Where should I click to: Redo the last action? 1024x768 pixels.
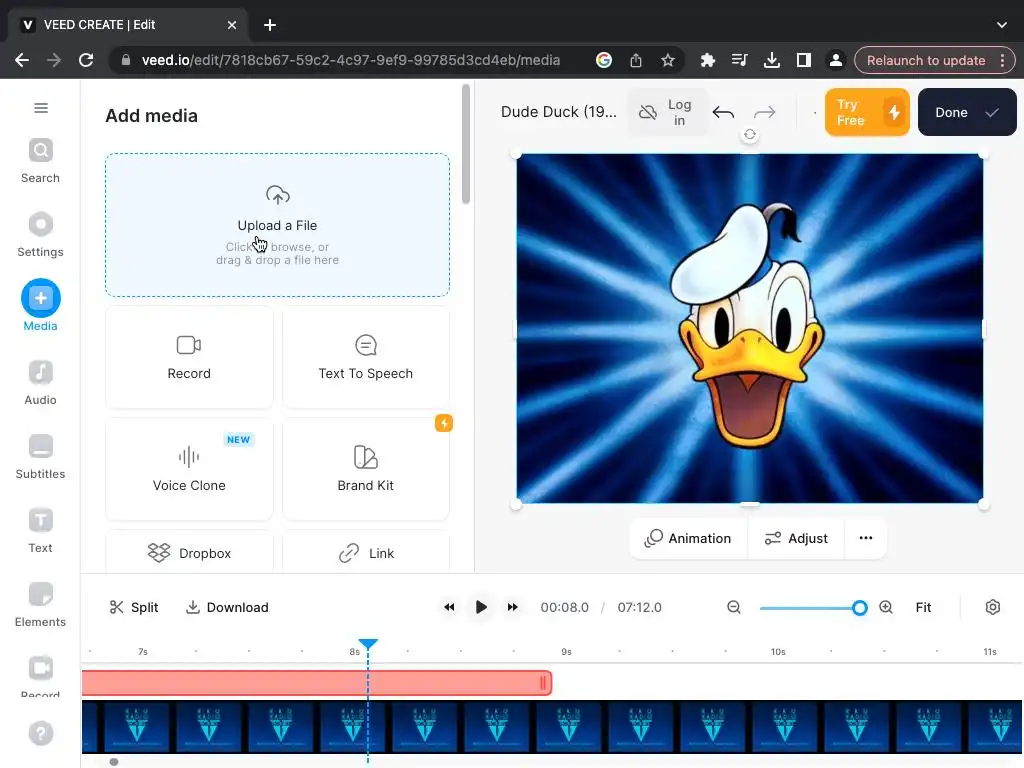(x=764, y=112)
